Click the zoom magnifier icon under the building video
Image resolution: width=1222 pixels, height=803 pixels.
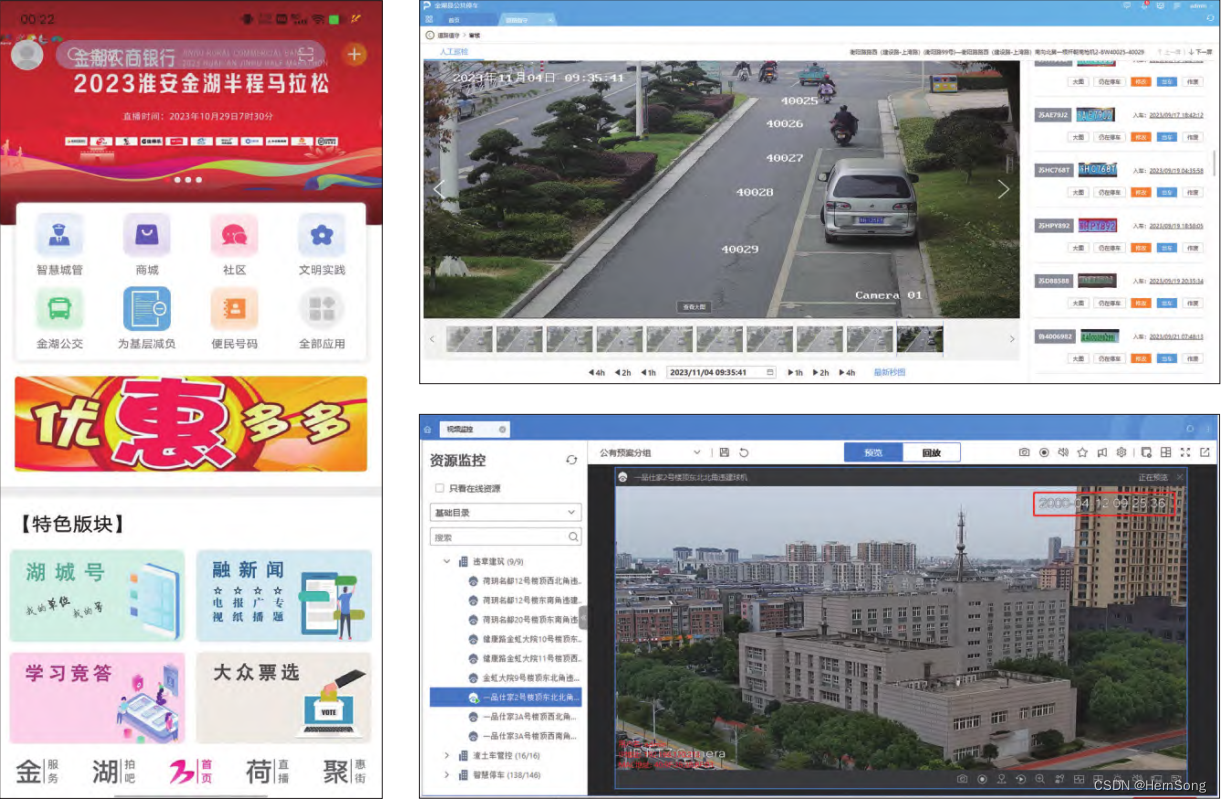pos(1040,779)
